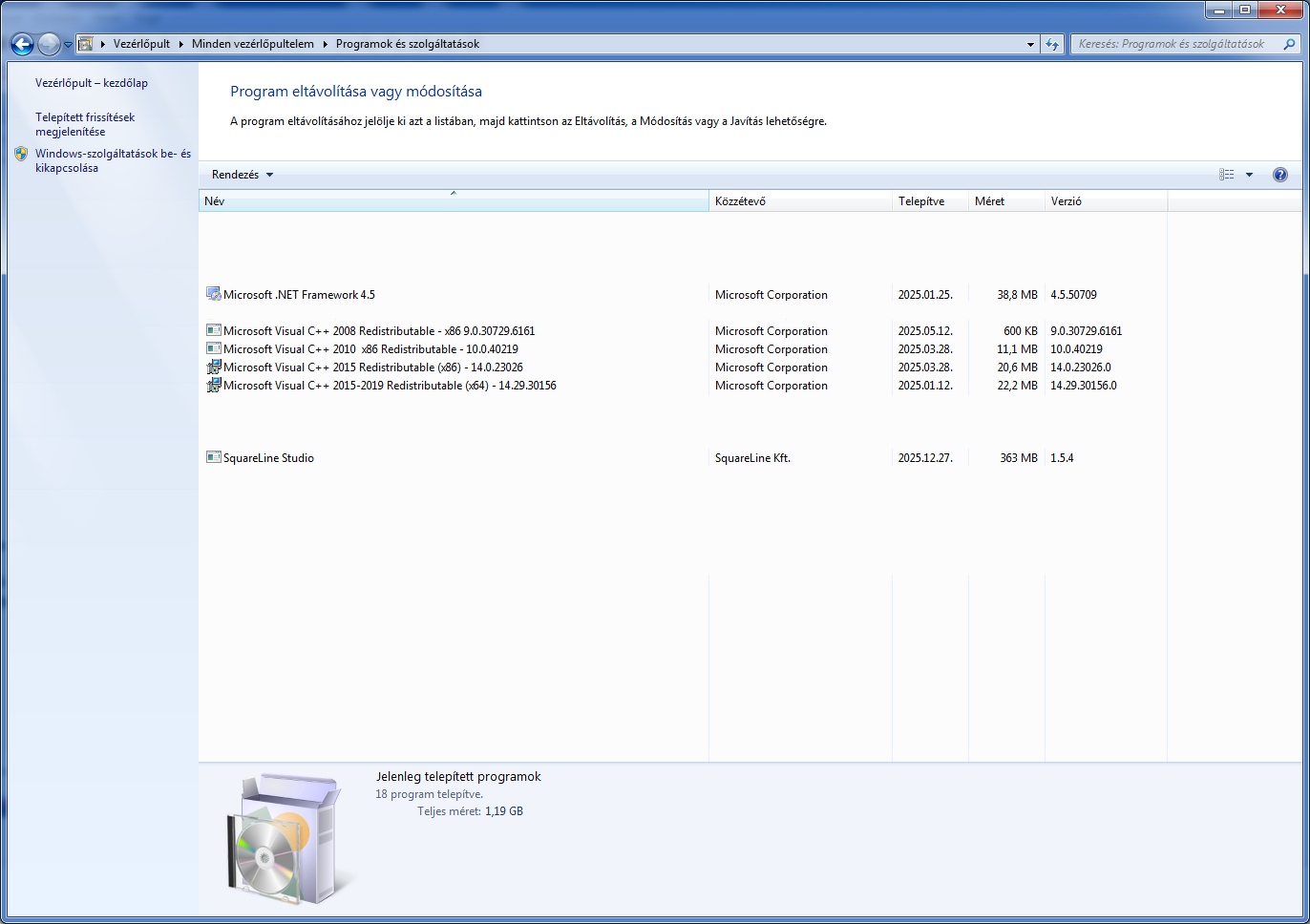Navigate to Minden vezérlőpultelem in the breadcrumb
This screenshot has height=924, width=1310.
pyautogui.click(x=253, y=44)
